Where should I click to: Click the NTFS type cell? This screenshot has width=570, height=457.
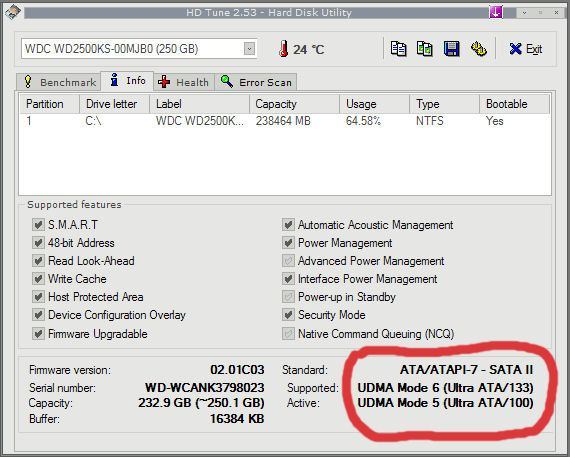(x=430, y=121)
